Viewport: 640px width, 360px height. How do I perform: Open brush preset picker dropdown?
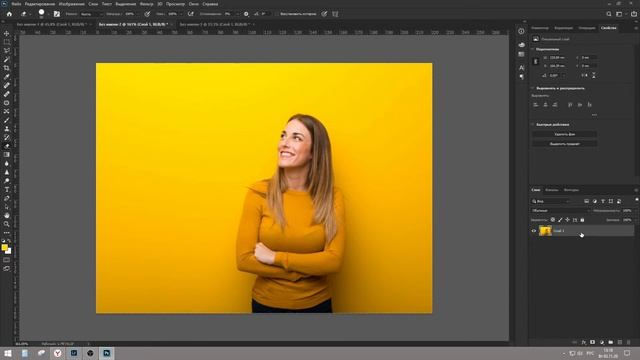tap(49, 14)
